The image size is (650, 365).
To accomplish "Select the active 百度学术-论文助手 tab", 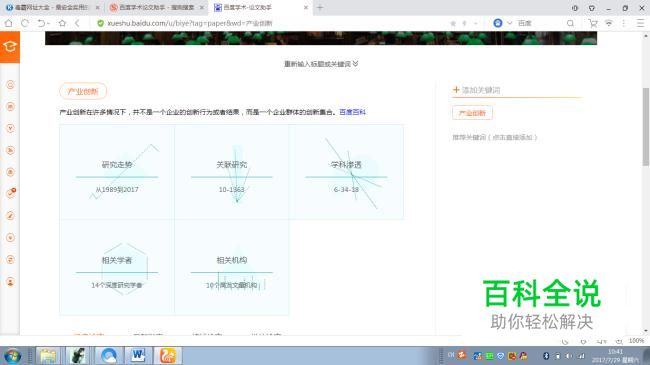I will (x=260, y=7).
